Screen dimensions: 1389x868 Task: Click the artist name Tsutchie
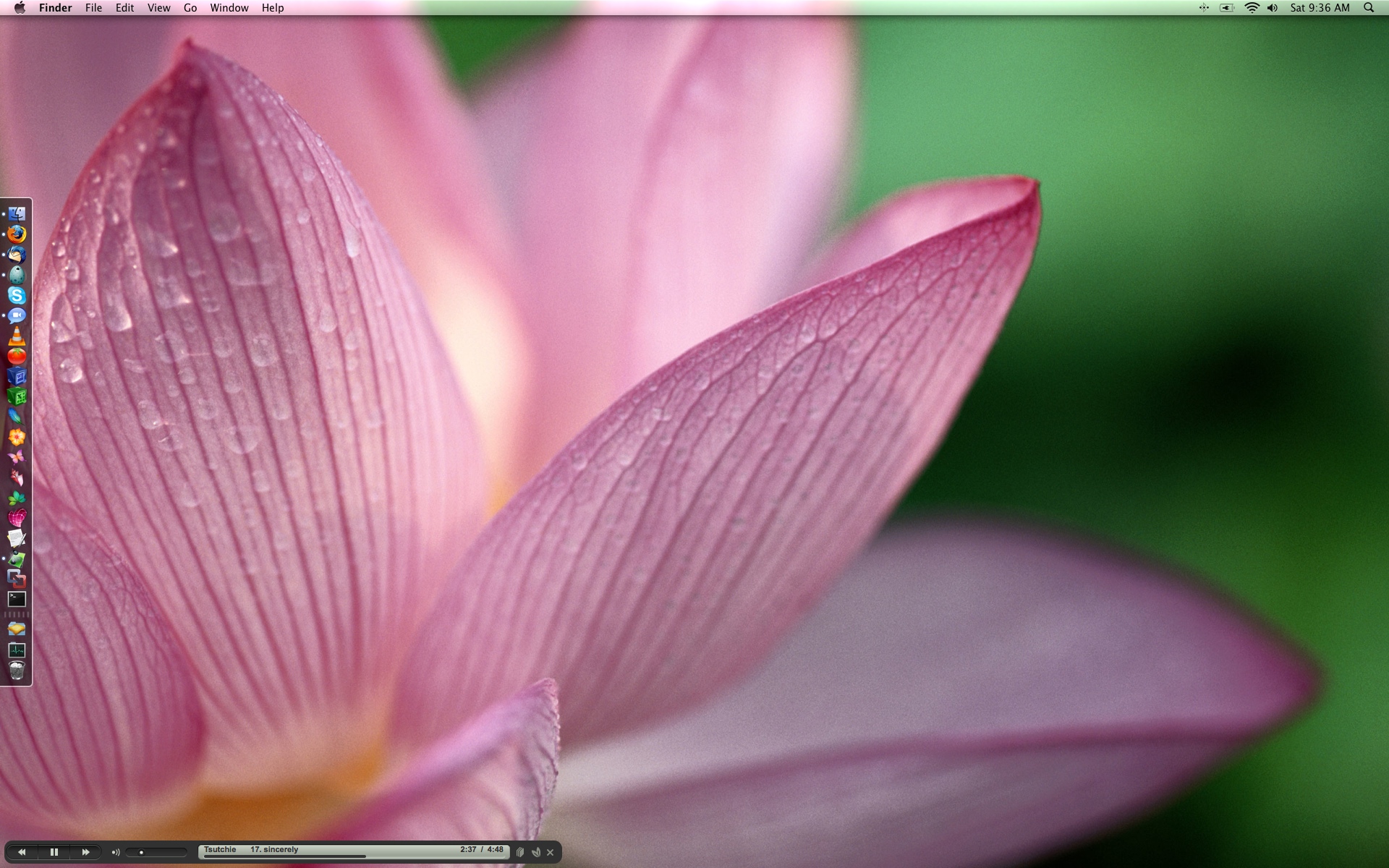220,849
